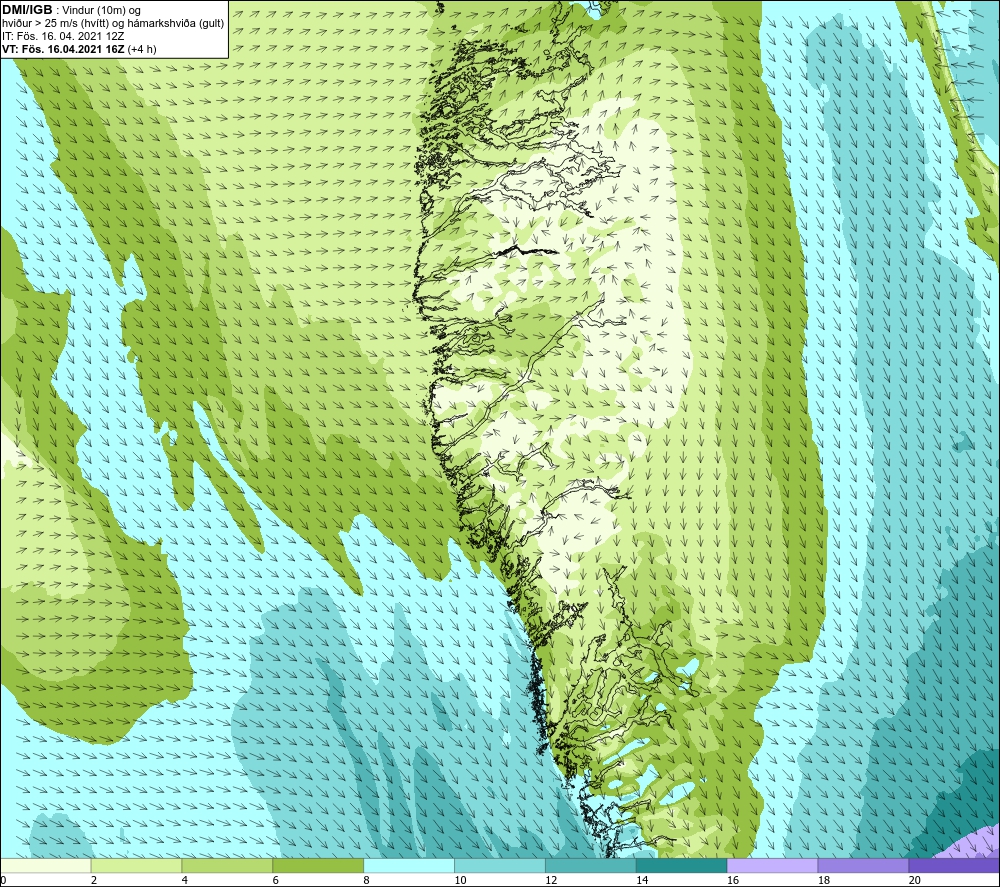Click the 6–8 m/s dark green legend swatch
Image resolution: width=1000 pixels, height=887 pixels.
[318, 865]
